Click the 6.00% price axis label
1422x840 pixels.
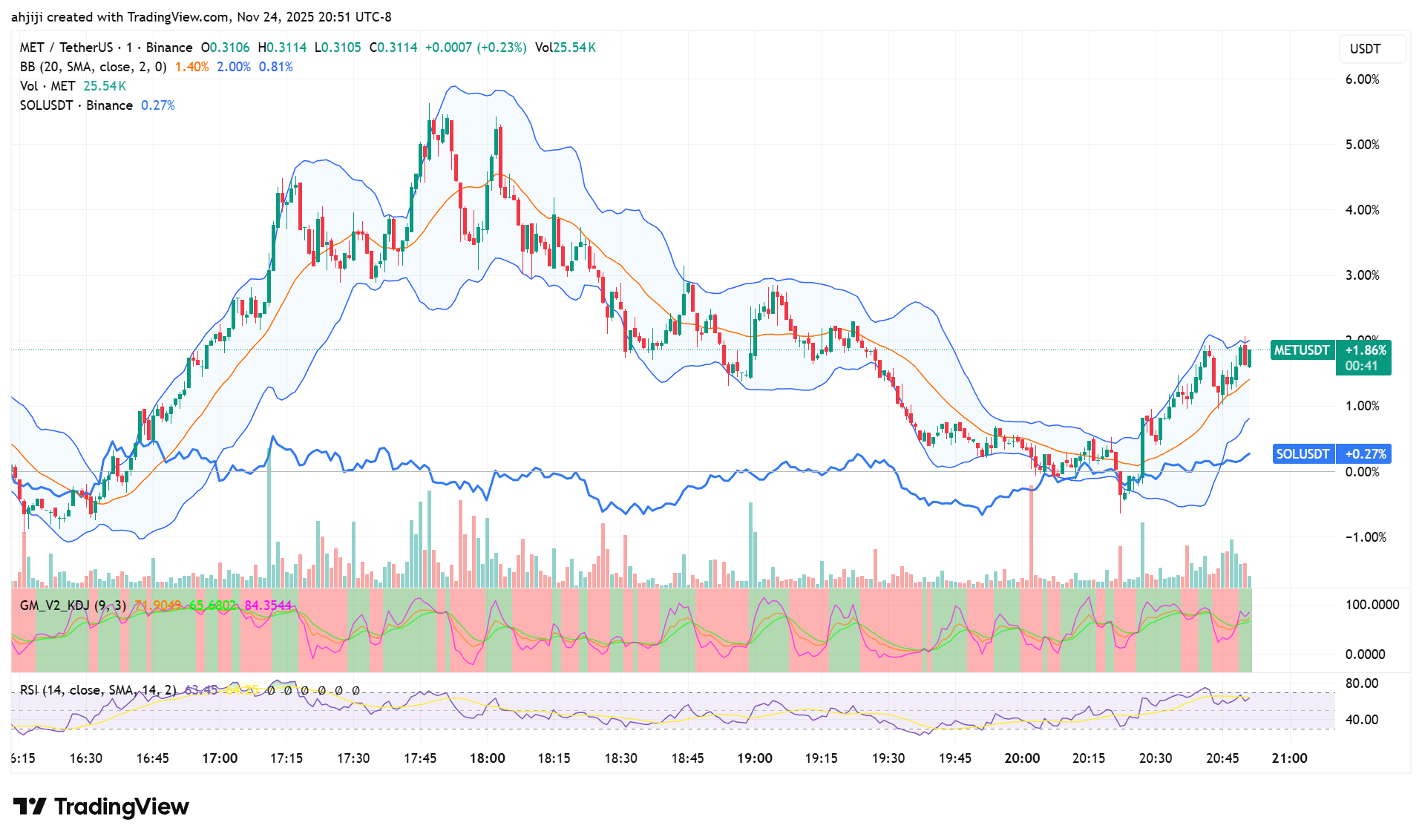1362,79
